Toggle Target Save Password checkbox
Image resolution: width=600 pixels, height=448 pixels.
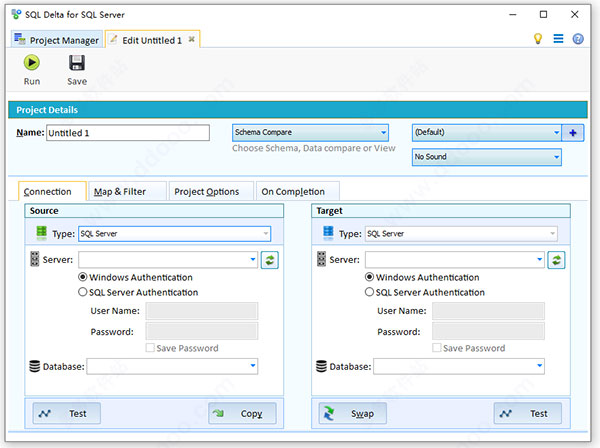(x=437, y=347)
